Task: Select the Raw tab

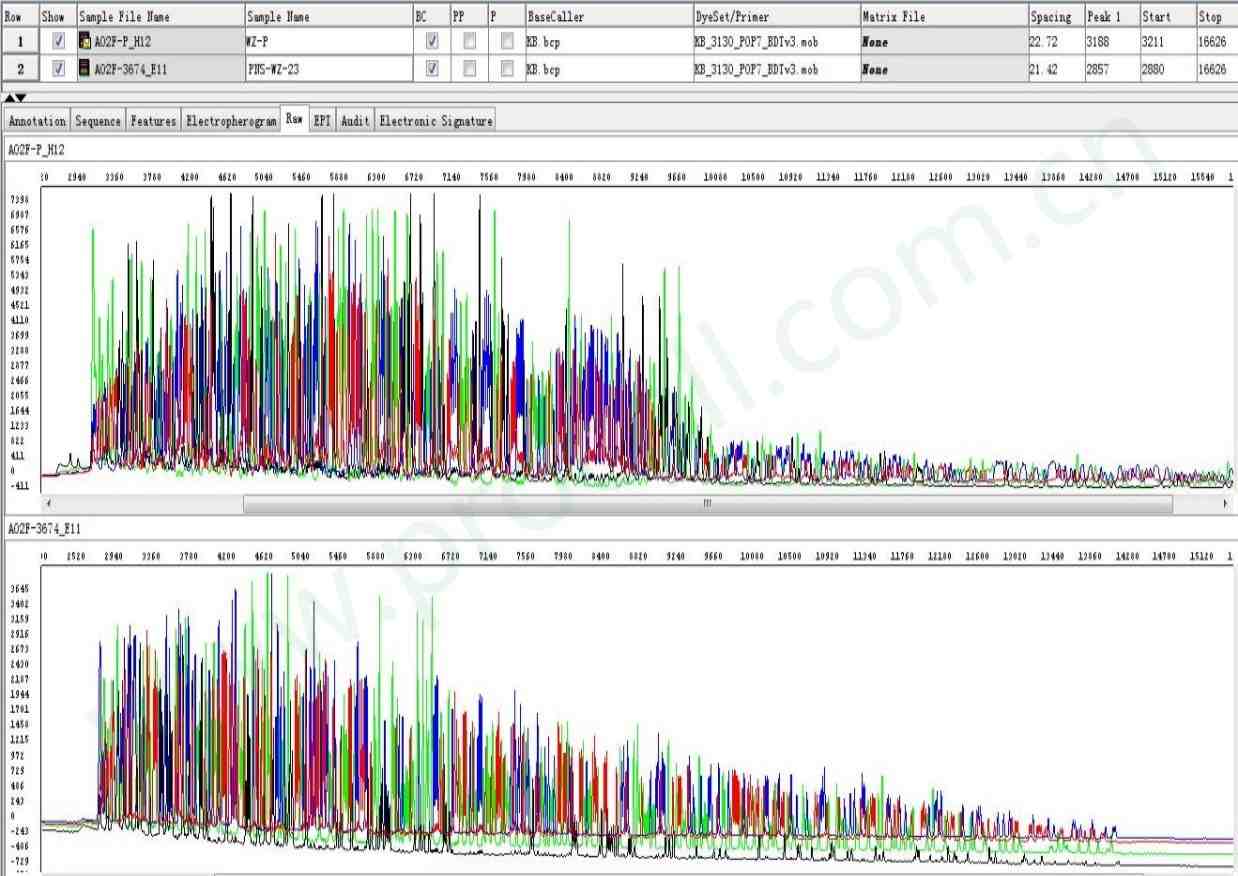Action: pos(294,120)
